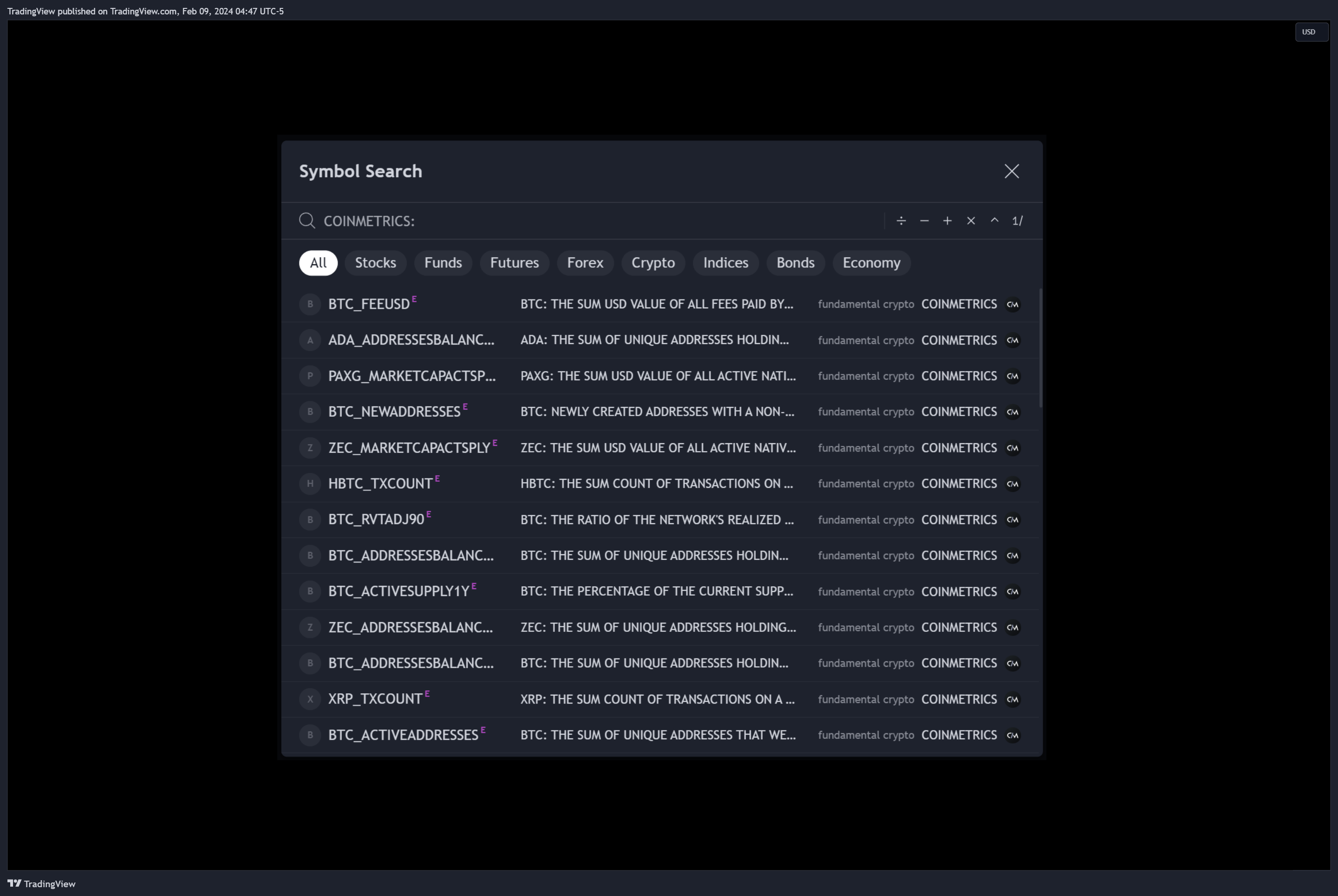Click the BTC fees paid description

pos(657,304)
